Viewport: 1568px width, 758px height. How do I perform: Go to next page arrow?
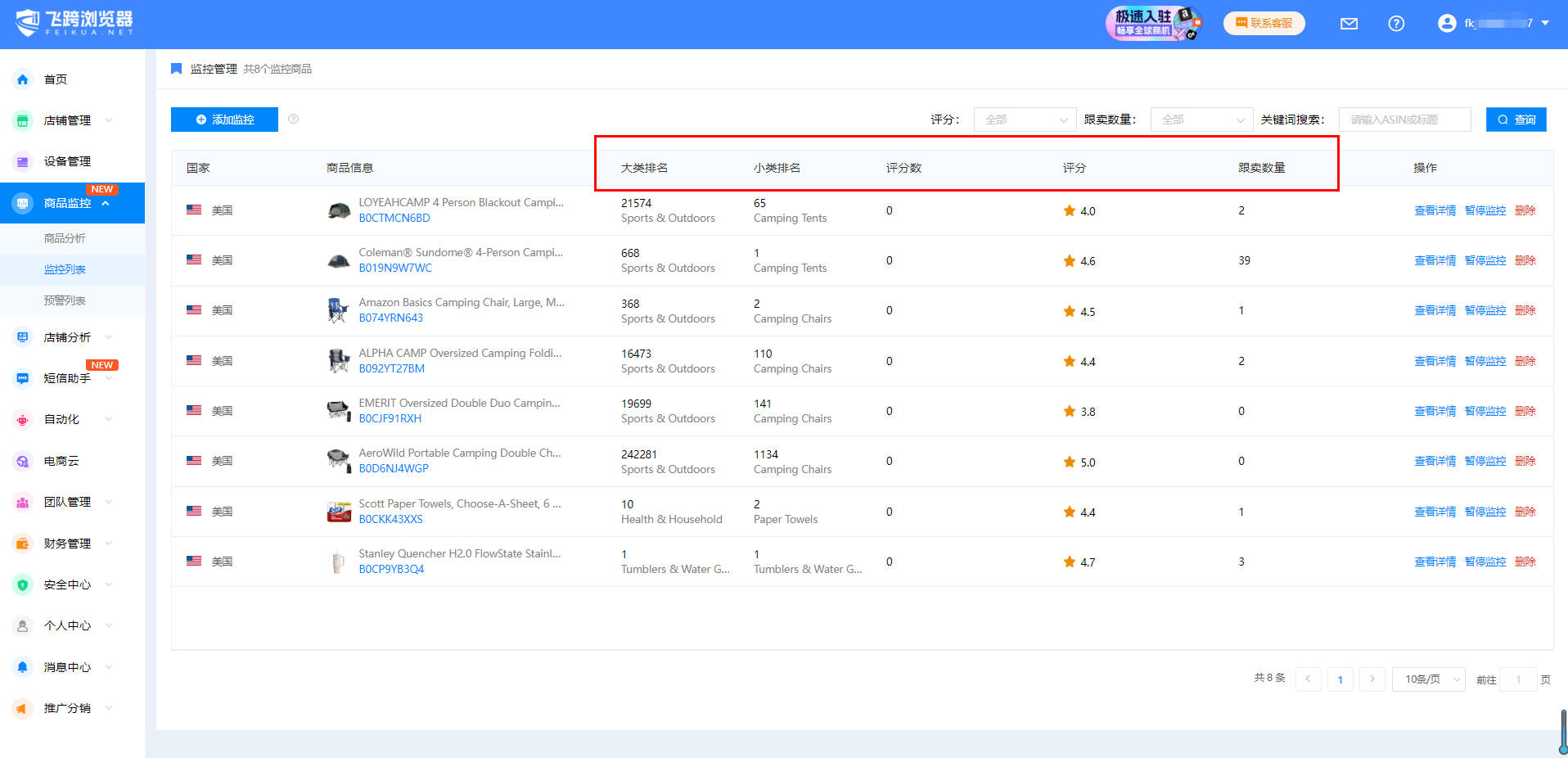[1372, 679]
